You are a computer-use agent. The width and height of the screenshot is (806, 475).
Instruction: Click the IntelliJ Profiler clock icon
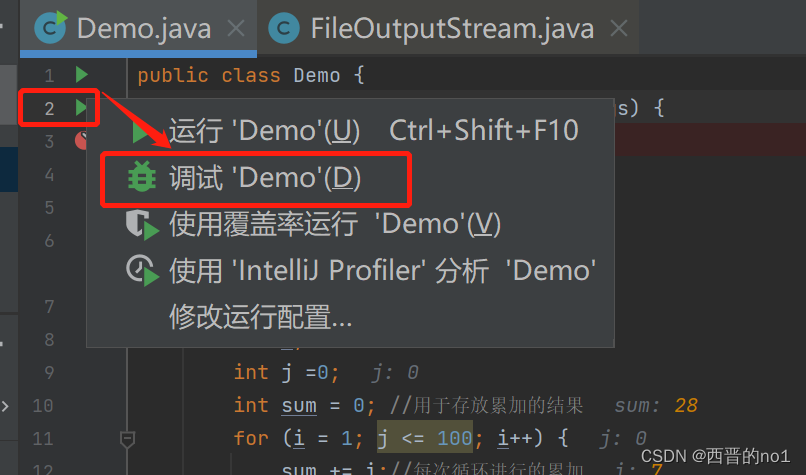[142, 270]
